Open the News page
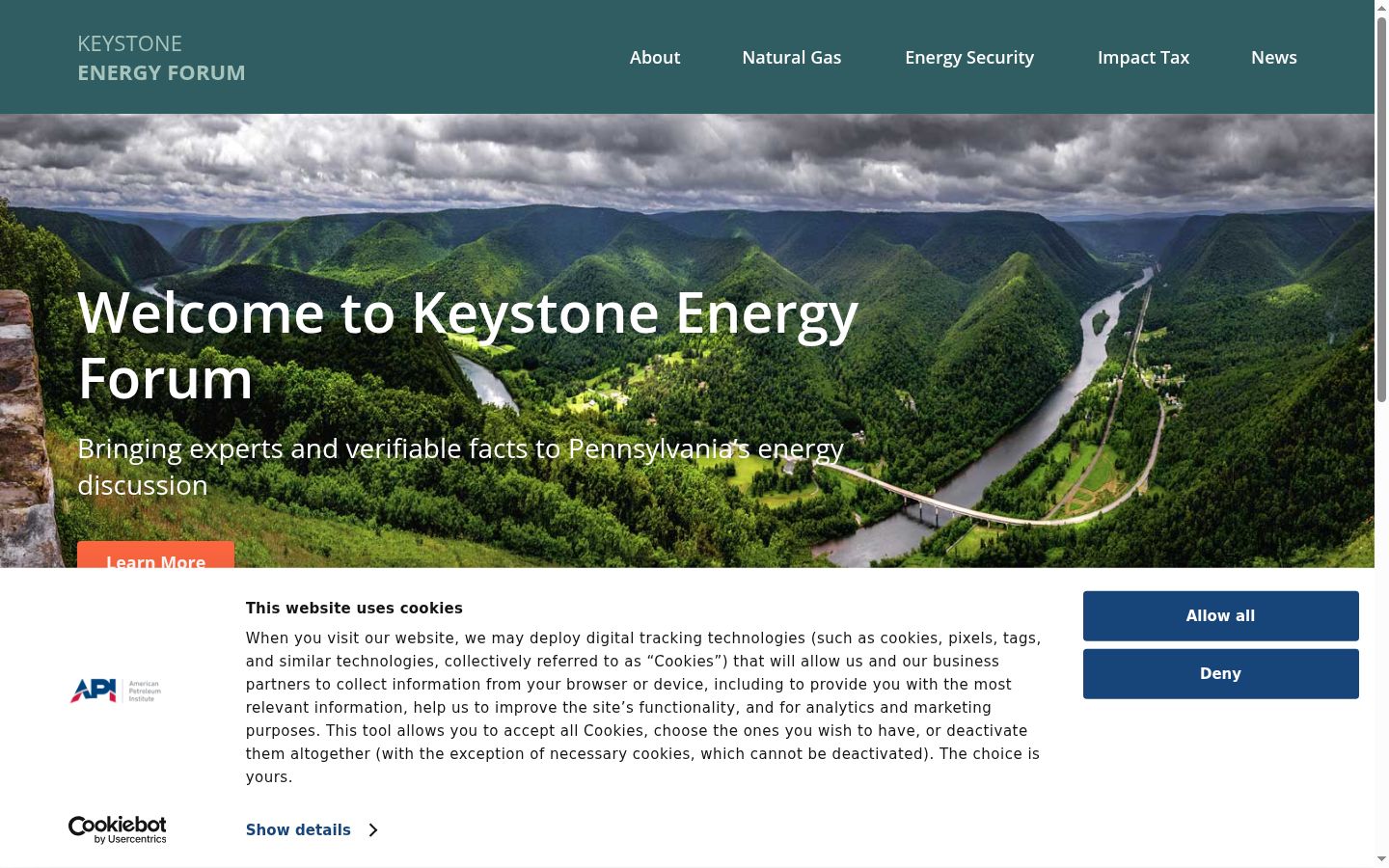The height and width of the screenshot is (868, 1389). 1274,58
